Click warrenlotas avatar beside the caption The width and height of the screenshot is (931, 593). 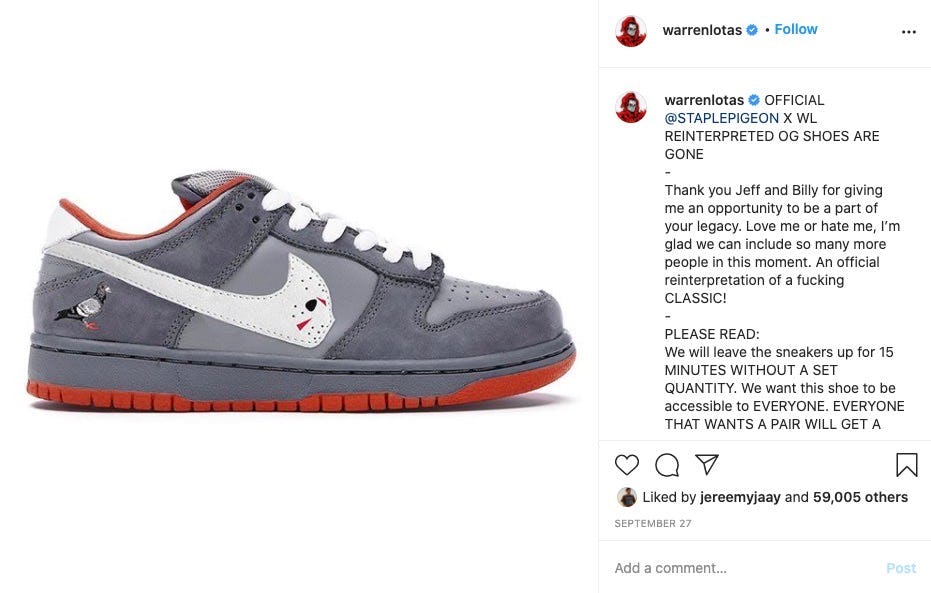click(x=631, y=107)
